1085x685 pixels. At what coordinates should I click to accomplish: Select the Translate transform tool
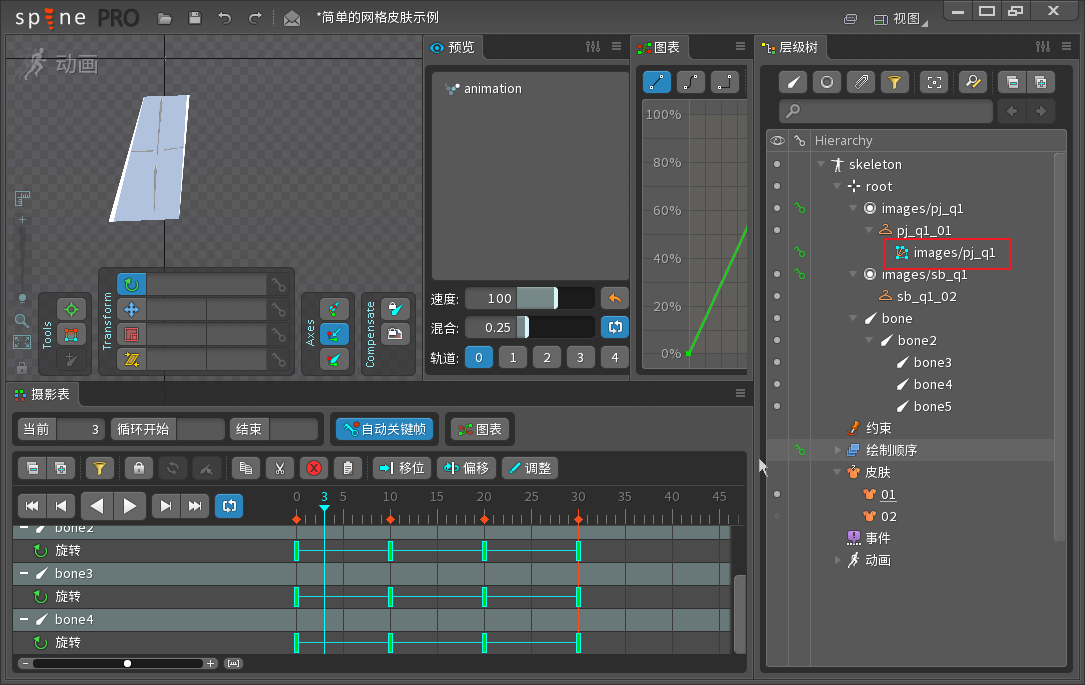click(131, 309)
